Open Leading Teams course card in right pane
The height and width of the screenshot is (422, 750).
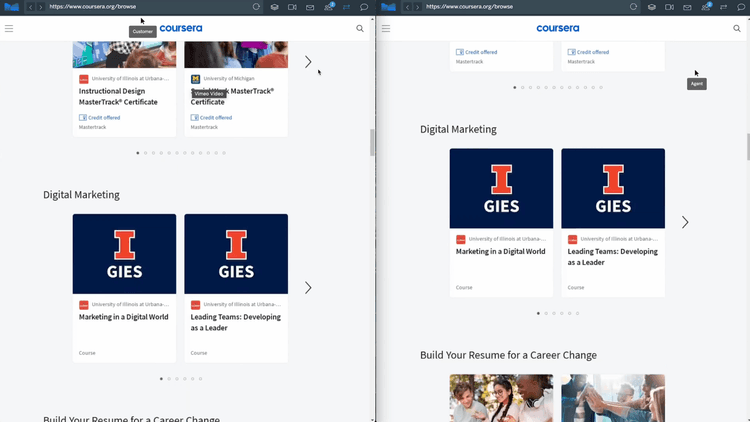point(612,256)
